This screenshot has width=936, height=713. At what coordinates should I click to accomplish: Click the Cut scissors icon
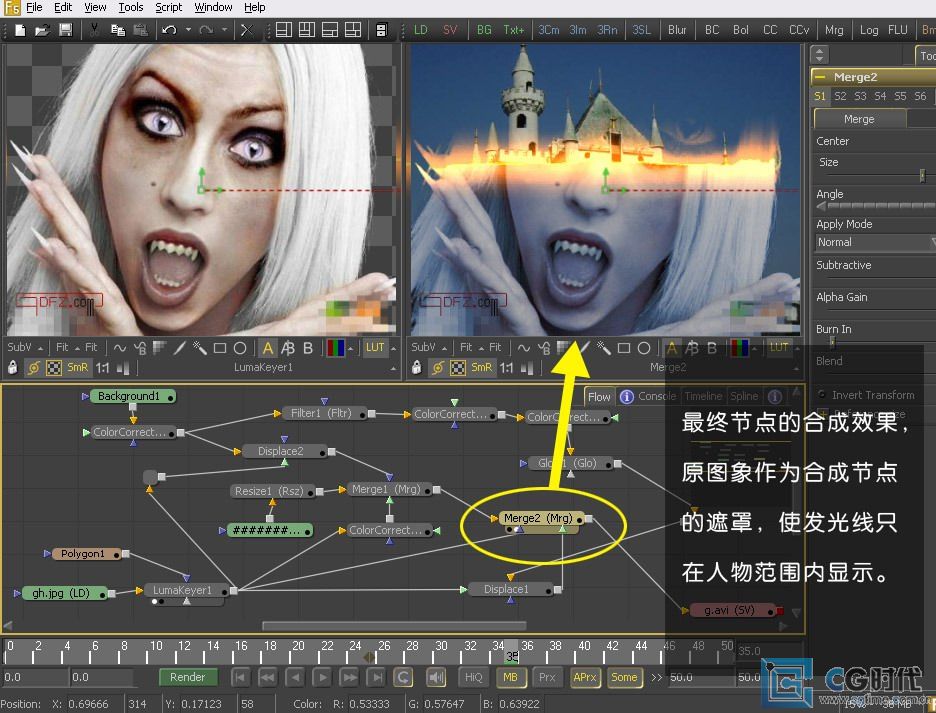click(94, 30)
